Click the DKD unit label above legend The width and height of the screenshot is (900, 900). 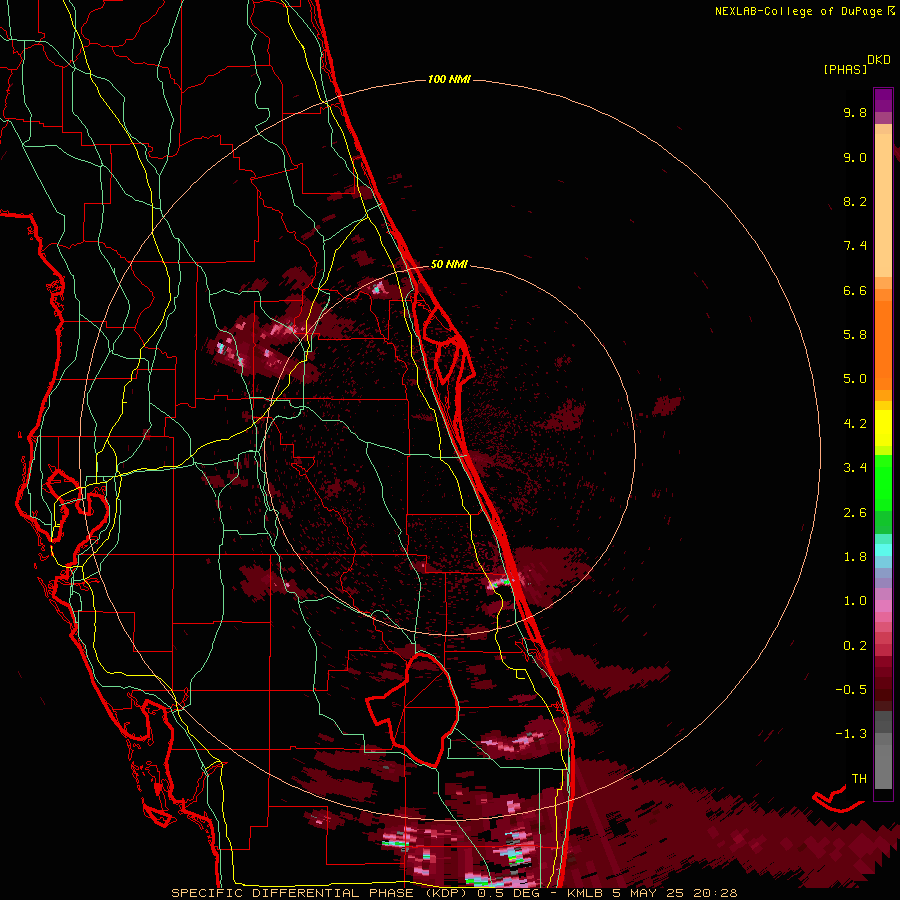coord(878,60)
